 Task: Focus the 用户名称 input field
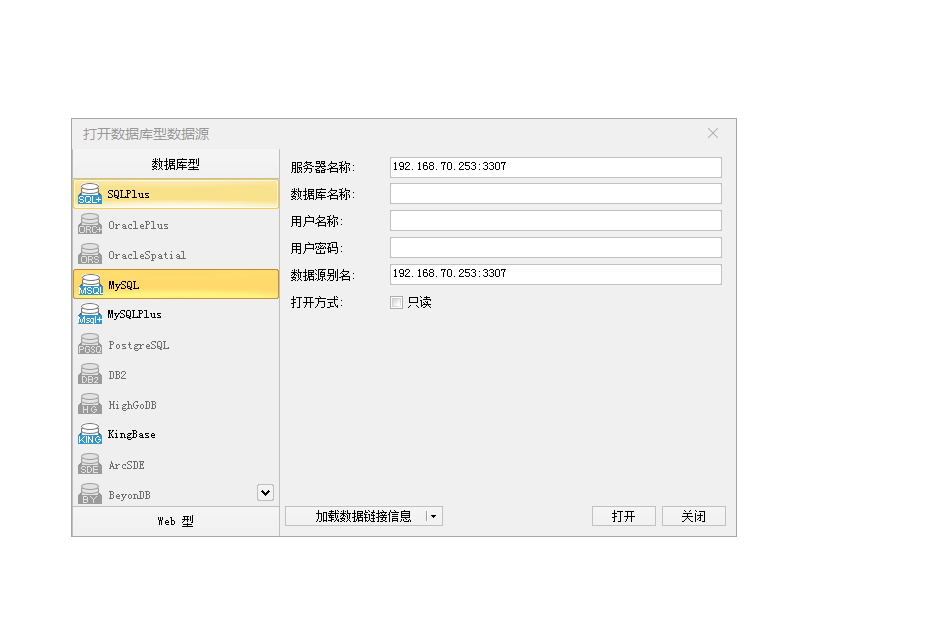pyautogui.click(x=556, y=220)
